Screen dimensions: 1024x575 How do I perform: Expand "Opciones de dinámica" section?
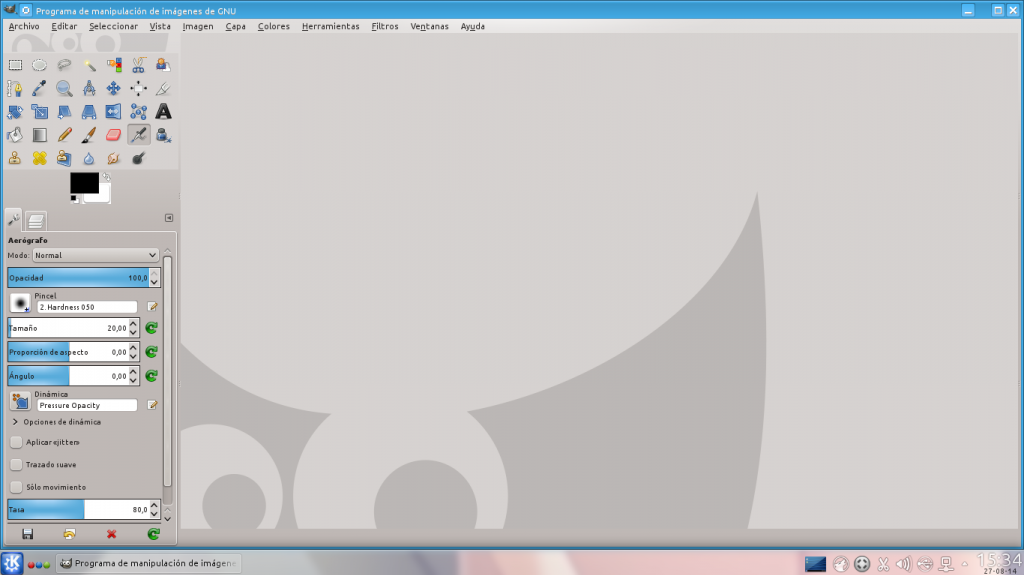coord(15,422)
